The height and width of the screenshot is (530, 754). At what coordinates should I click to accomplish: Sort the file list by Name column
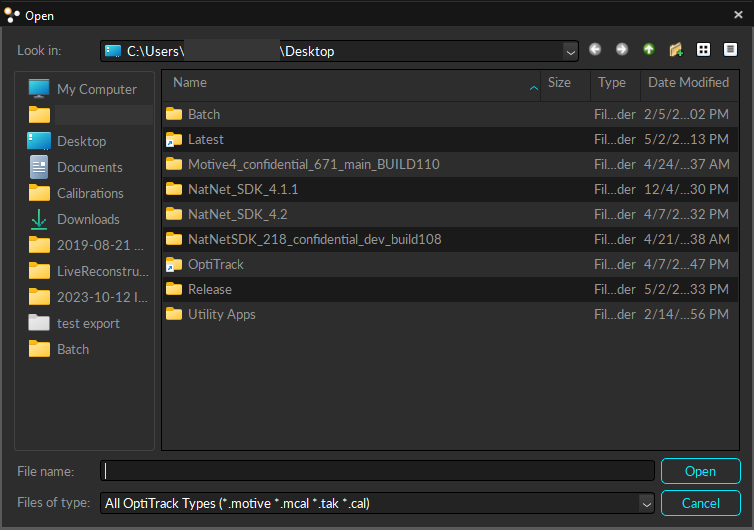tap(190, 83)
